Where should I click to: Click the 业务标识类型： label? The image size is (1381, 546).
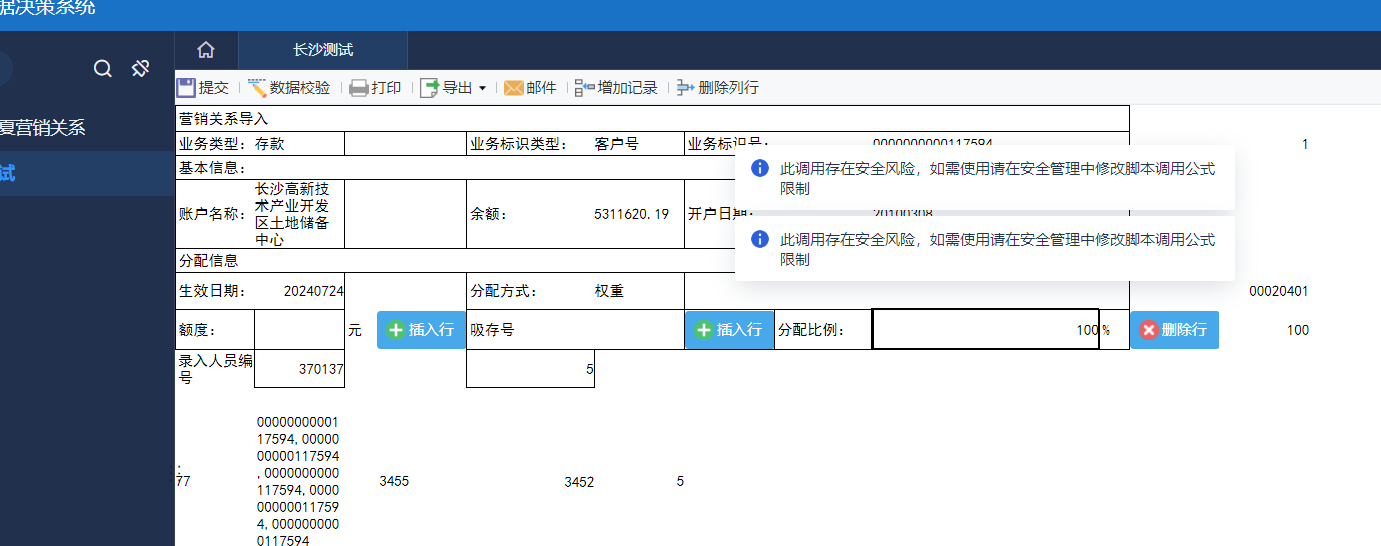[x=519, y=144]
